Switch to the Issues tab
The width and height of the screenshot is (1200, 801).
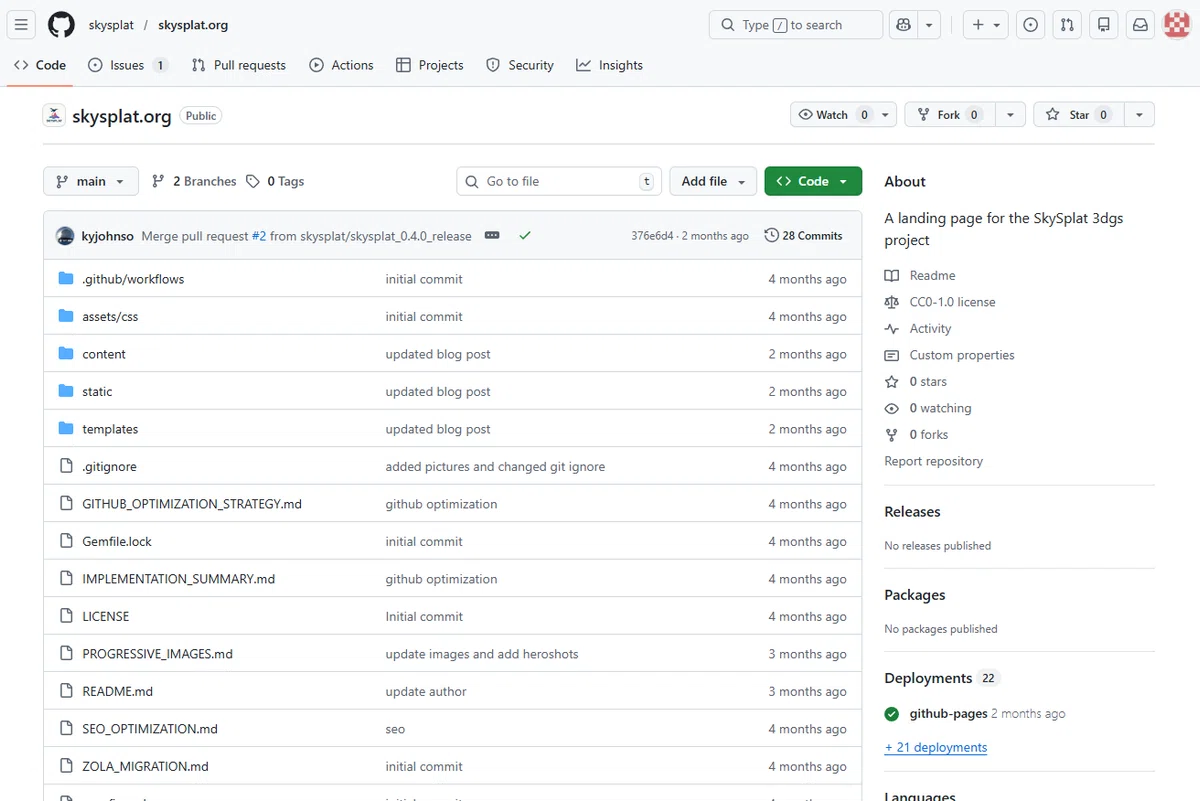coord(128,65)
